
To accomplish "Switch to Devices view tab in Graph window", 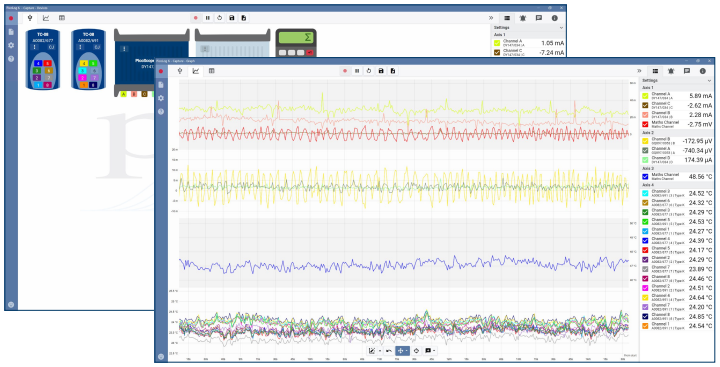I will (x=180, y=71).
